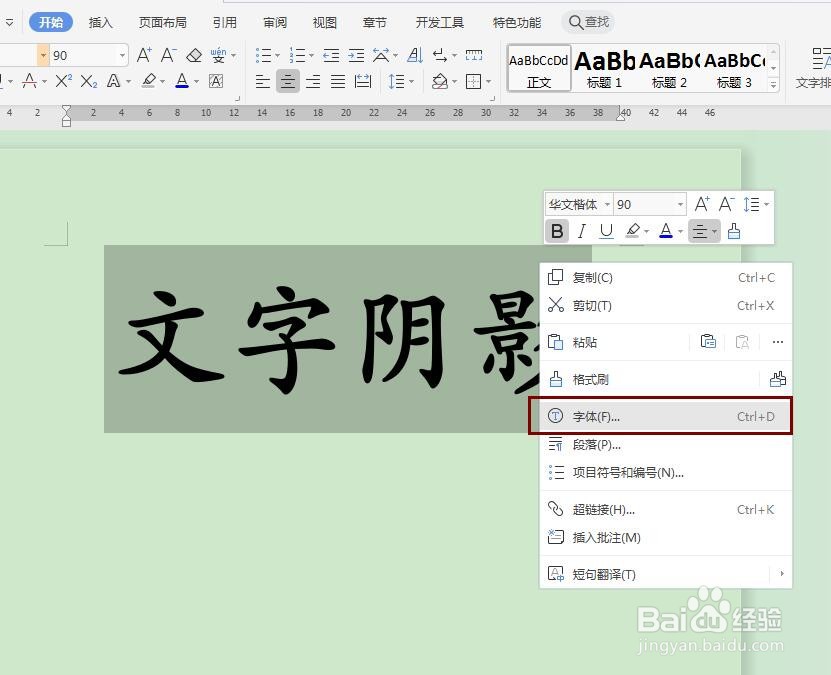
Task: Apply the 正文 style
Action: tap(539, 69)
